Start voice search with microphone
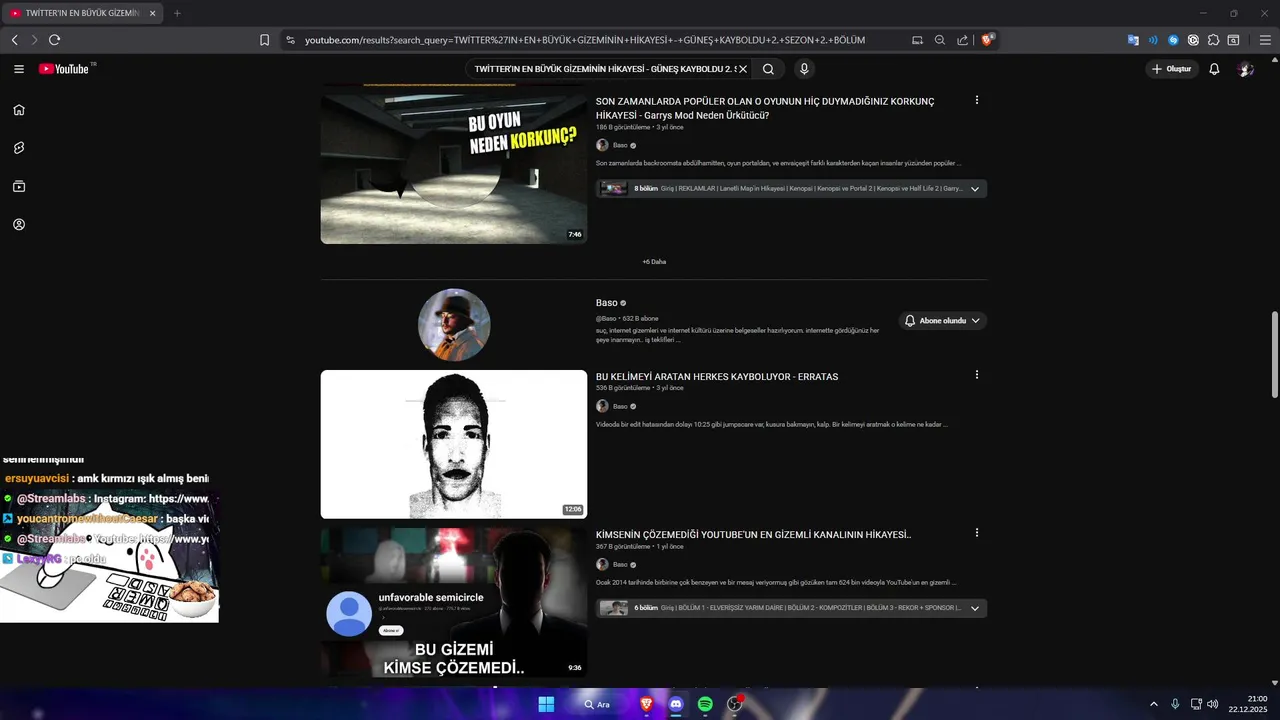The width and height of the screenshot is (1280, 720). 804,69
